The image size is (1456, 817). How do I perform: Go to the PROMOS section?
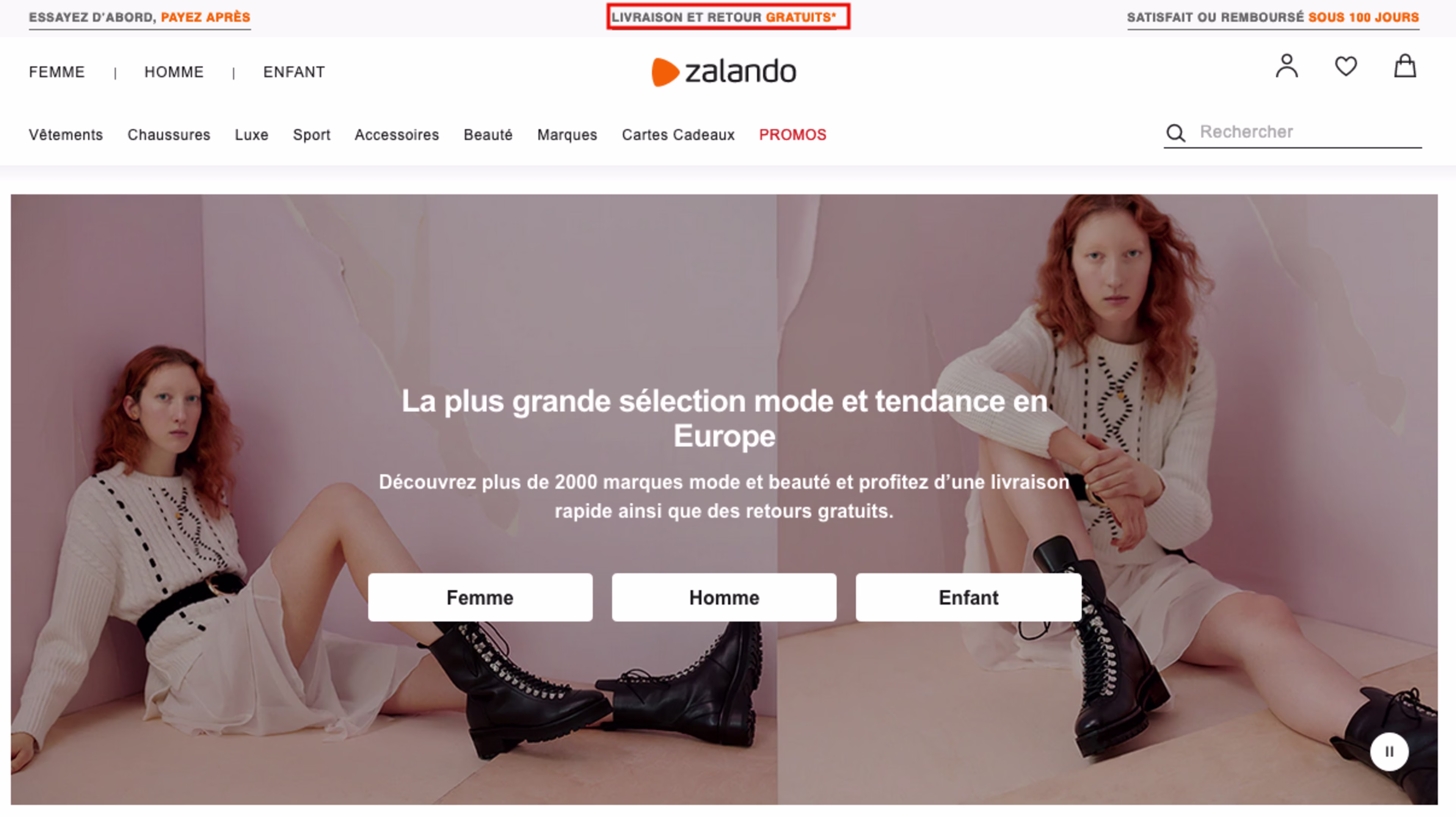pos(792,135)
